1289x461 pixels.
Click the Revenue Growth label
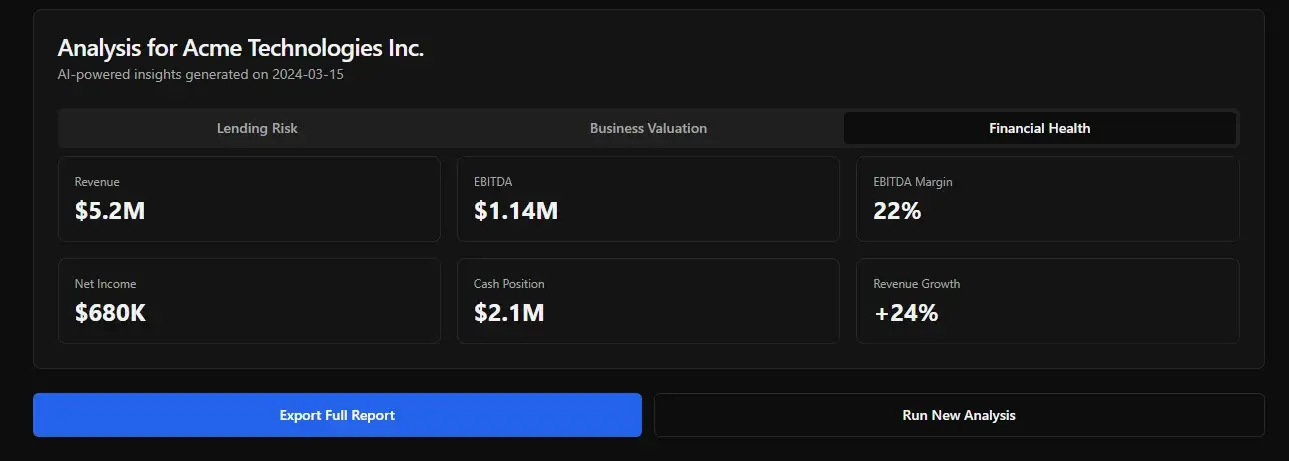point(916,284)
